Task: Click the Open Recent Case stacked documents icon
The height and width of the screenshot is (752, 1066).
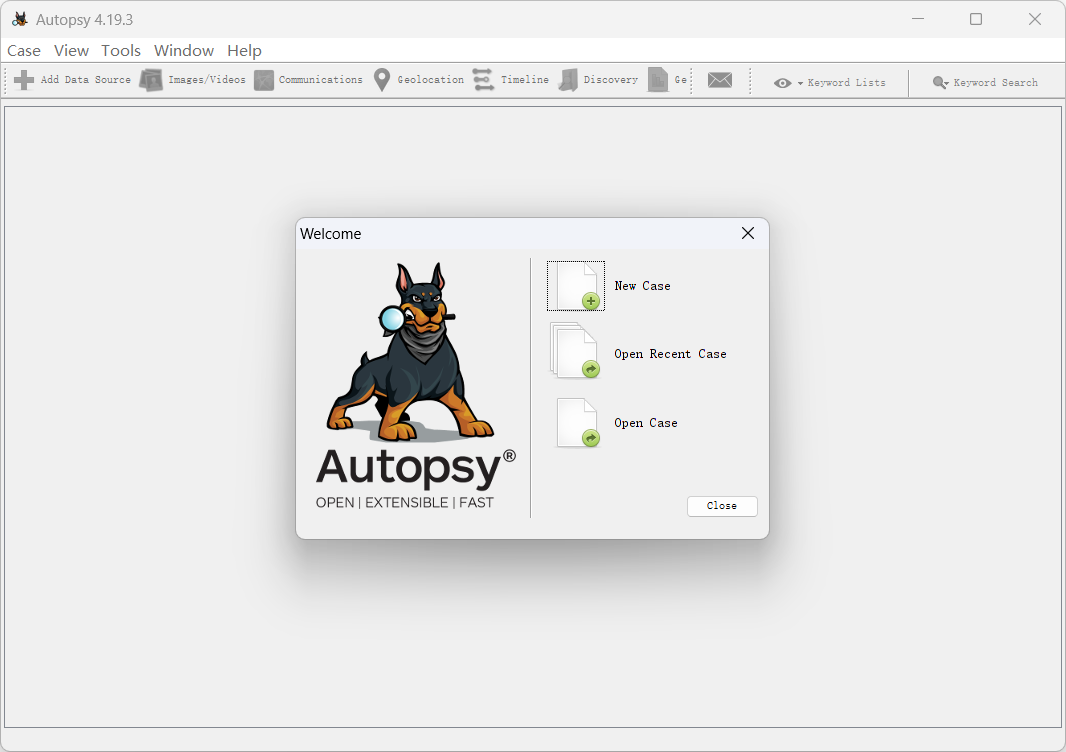Action: point(575,350)
